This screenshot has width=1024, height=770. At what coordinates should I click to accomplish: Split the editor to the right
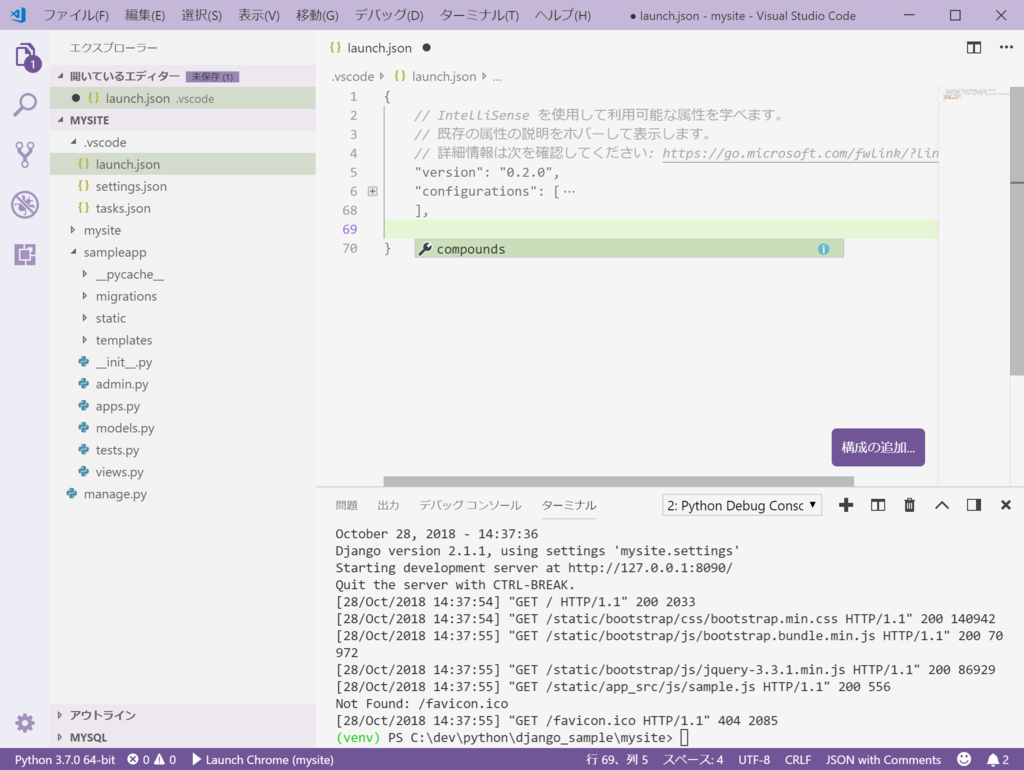pyautogui.click(x=974, y=48)
